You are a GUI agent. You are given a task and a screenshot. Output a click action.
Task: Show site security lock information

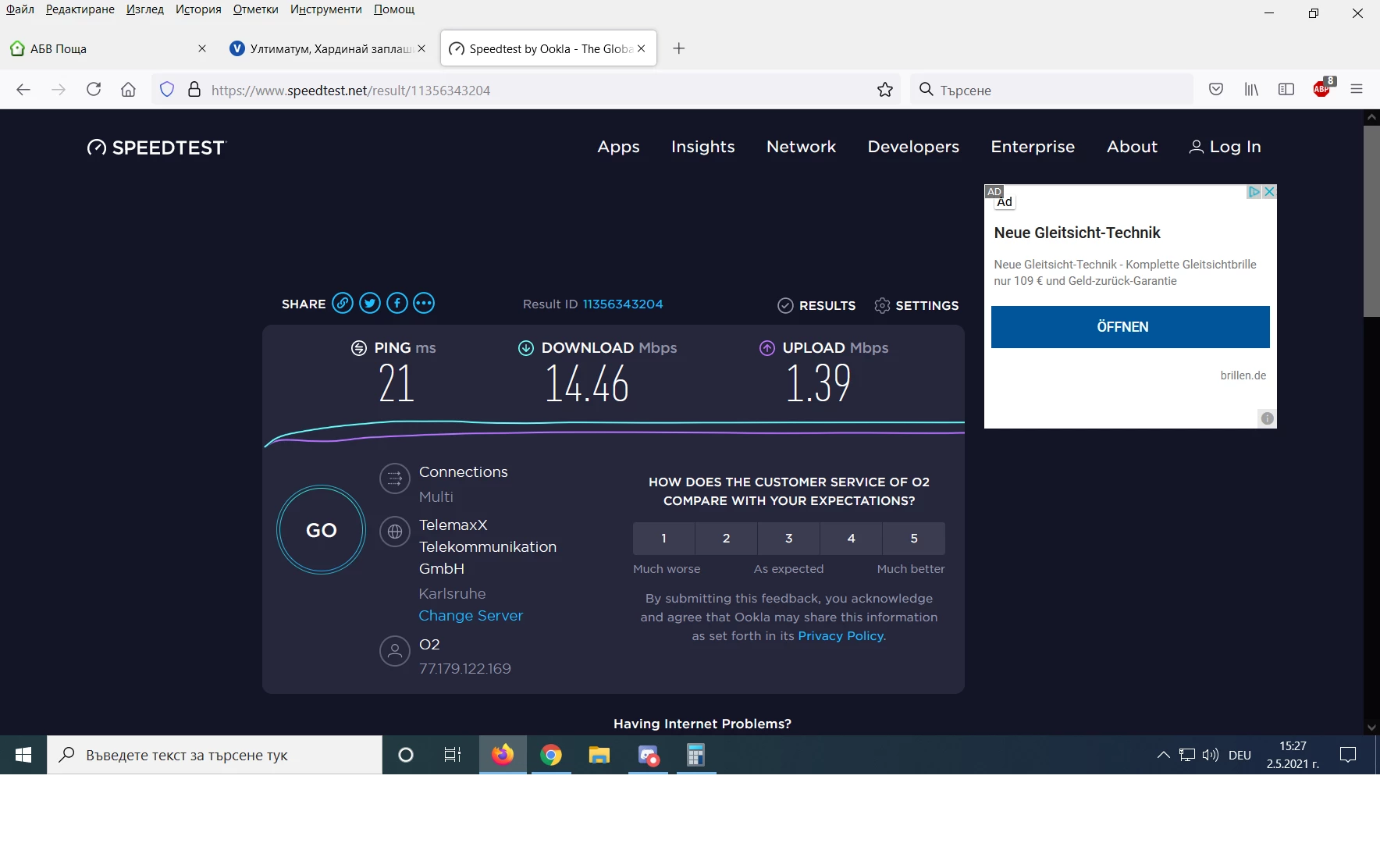194,90
